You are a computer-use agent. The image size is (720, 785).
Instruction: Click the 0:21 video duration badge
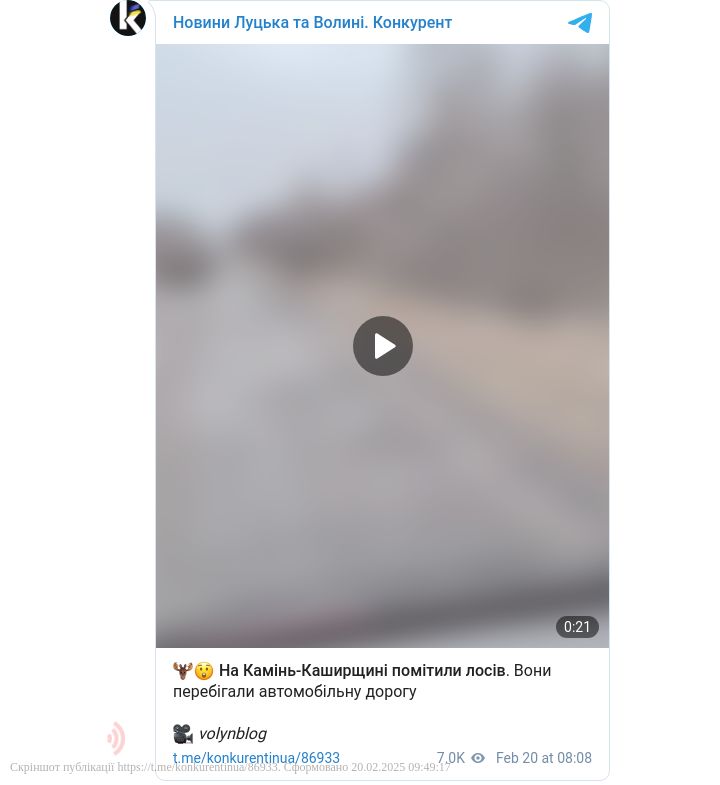pos(577,627)
